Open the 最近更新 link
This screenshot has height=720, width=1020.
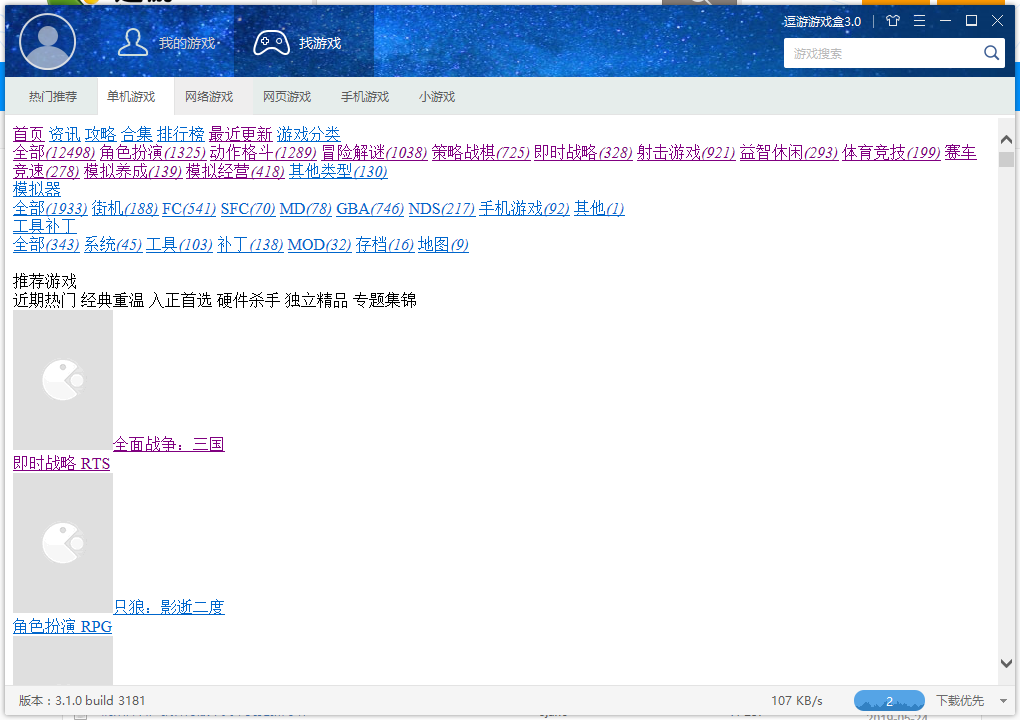[x=240, y=134]
